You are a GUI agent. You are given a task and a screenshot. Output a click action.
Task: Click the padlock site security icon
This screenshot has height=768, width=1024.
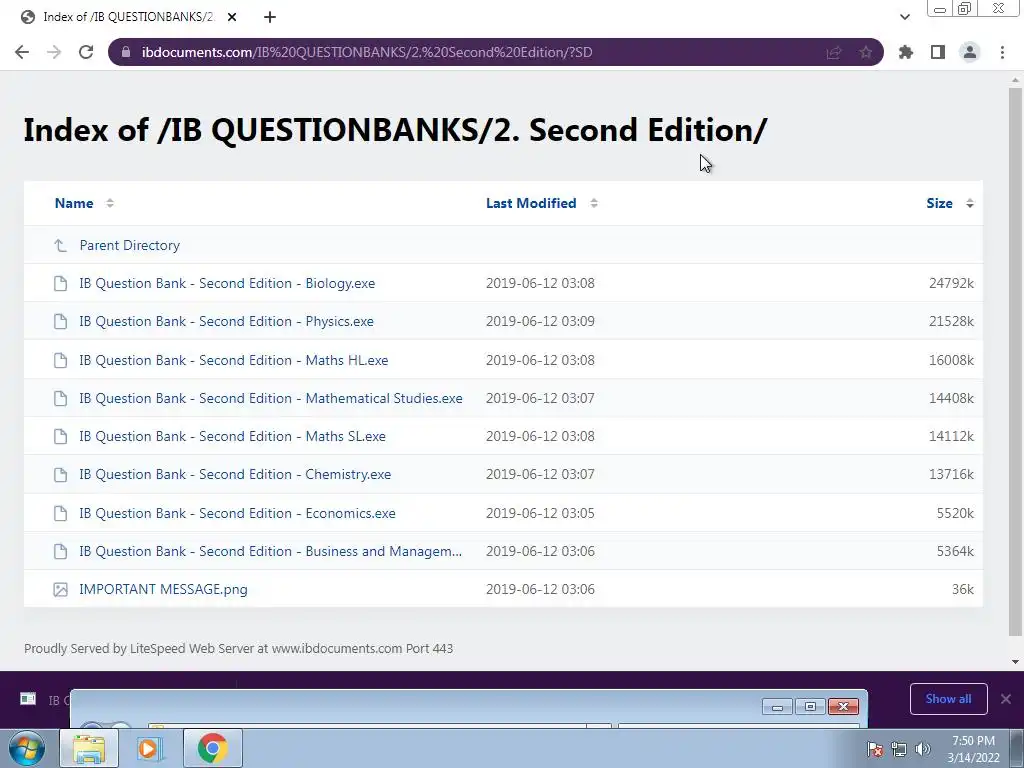pyautogui.click(x=126, y=52)
